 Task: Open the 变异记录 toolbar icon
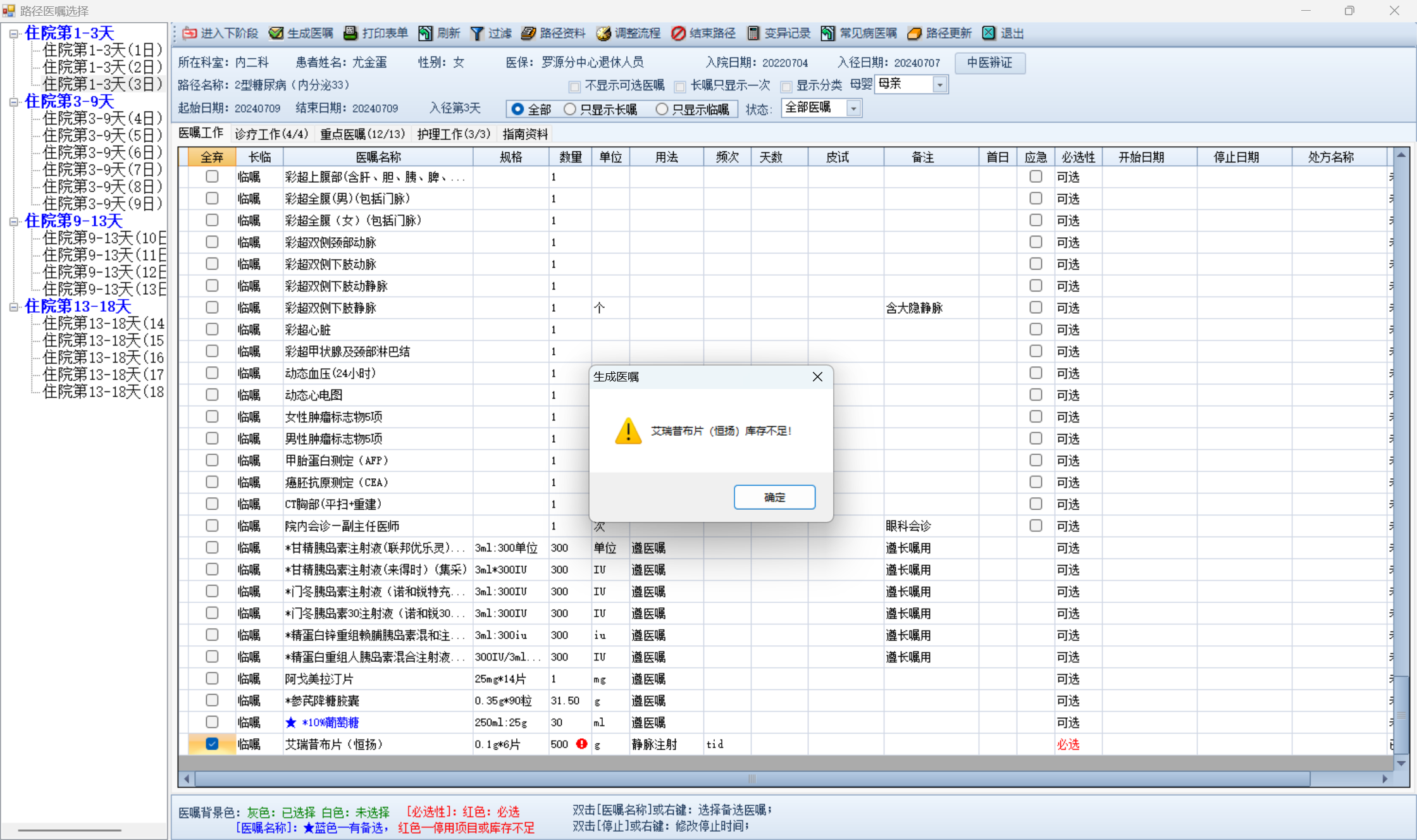(753, 34)
